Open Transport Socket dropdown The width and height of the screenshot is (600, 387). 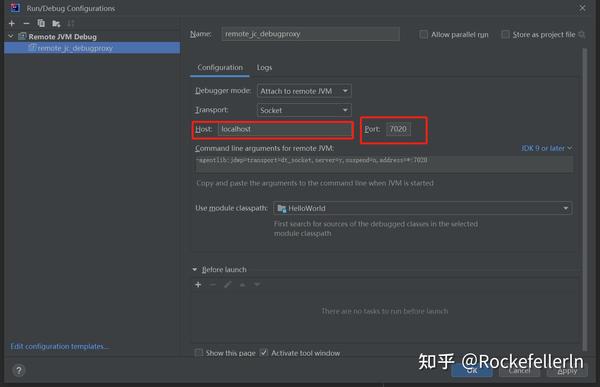click(304, 110)
